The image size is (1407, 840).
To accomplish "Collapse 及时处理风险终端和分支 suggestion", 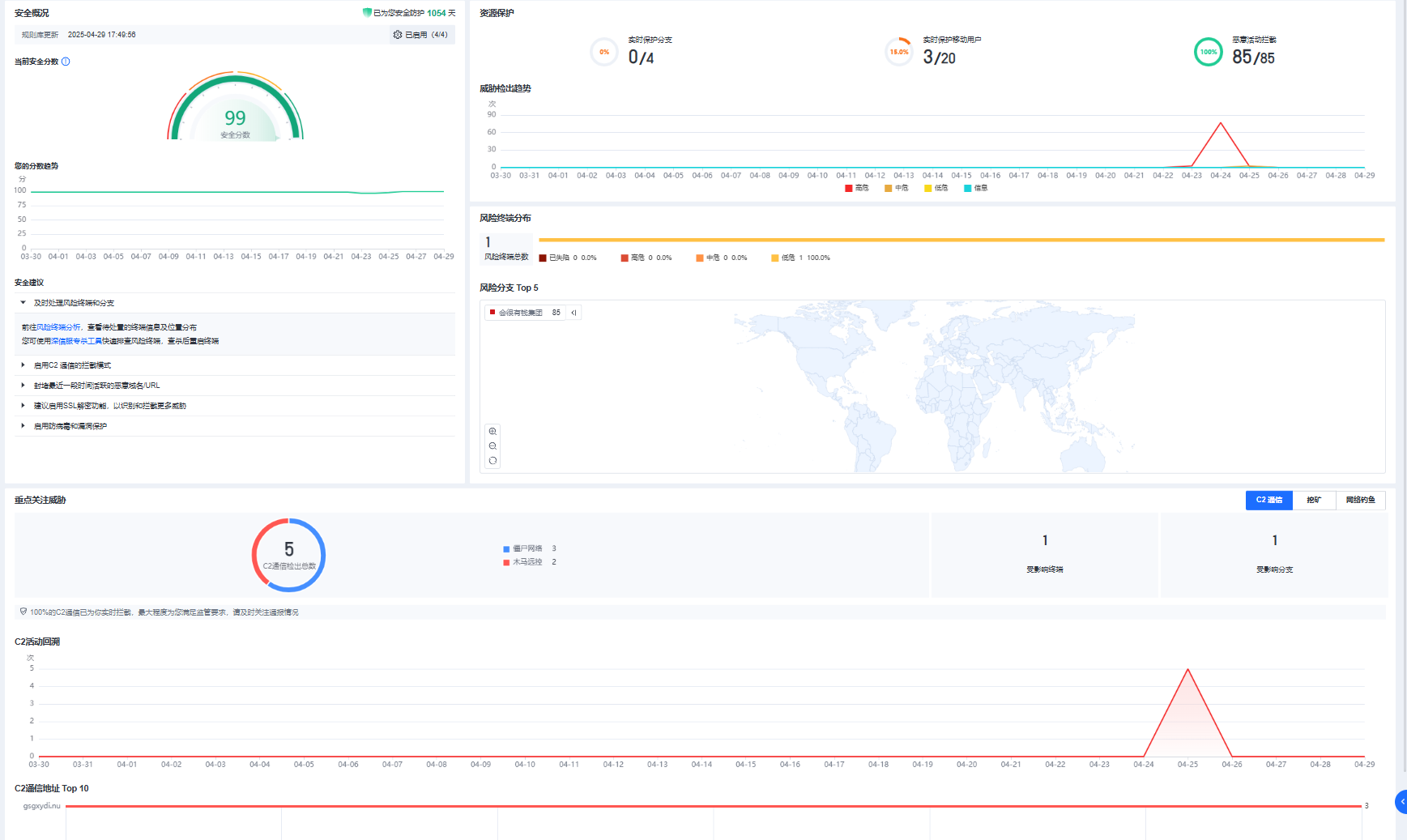I will click(x=23, y=303).
